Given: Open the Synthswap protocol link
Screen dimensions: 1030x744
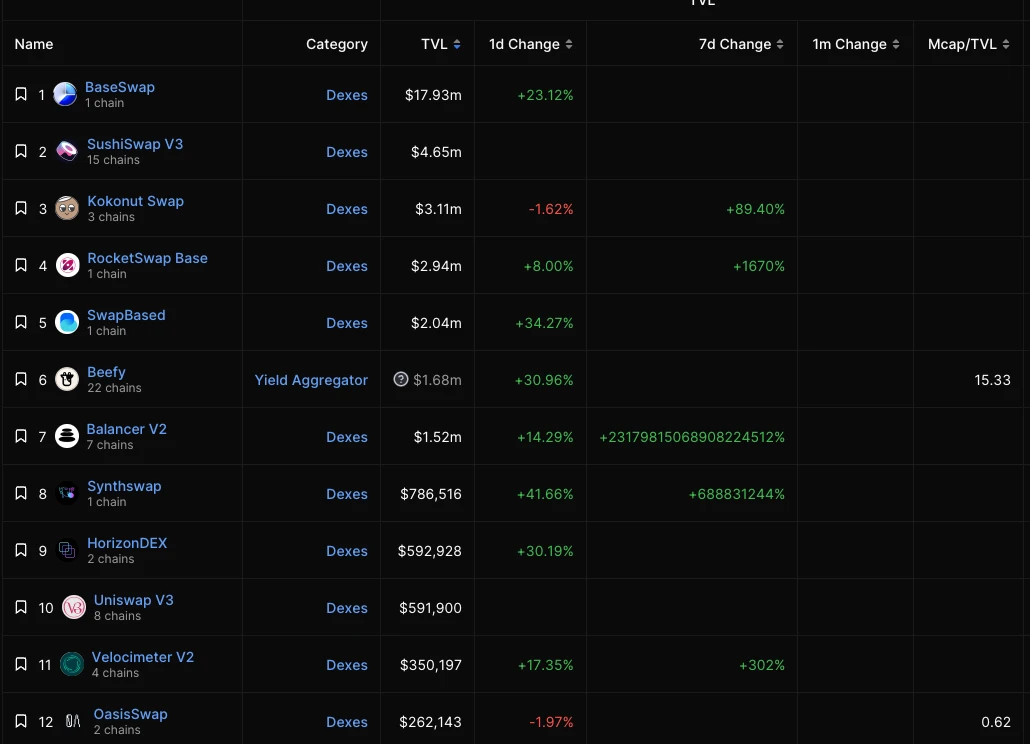Looking at the screenshot, I should (x=124, y=487).
